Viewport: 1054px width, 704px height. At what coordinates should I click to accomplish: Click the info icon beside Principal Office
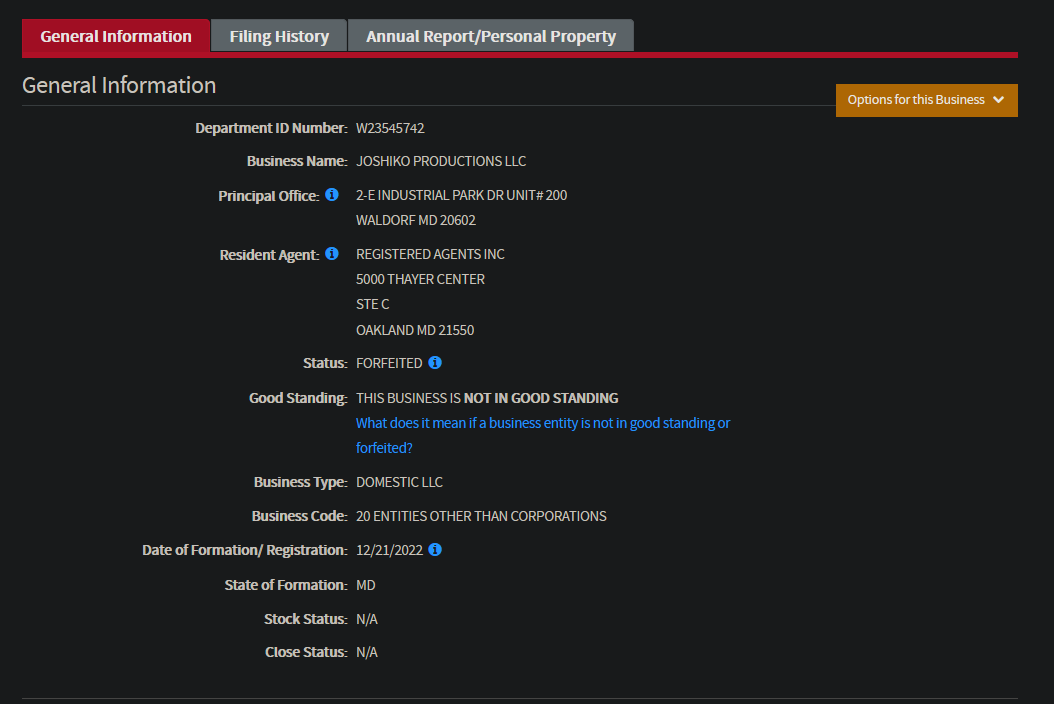[x=331, y=194]
